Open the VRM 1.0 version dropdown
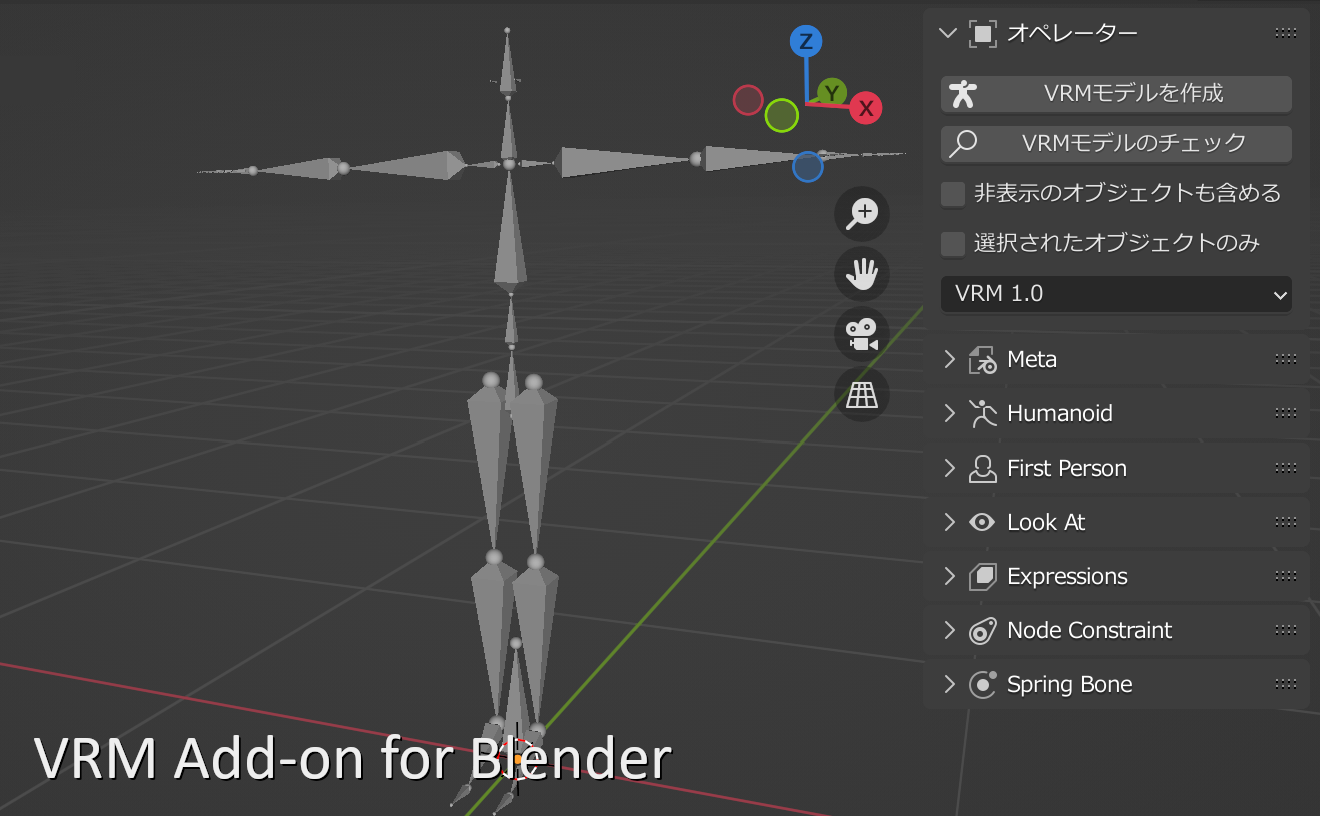The image size is (1320, 816). tap(1116, 294)
